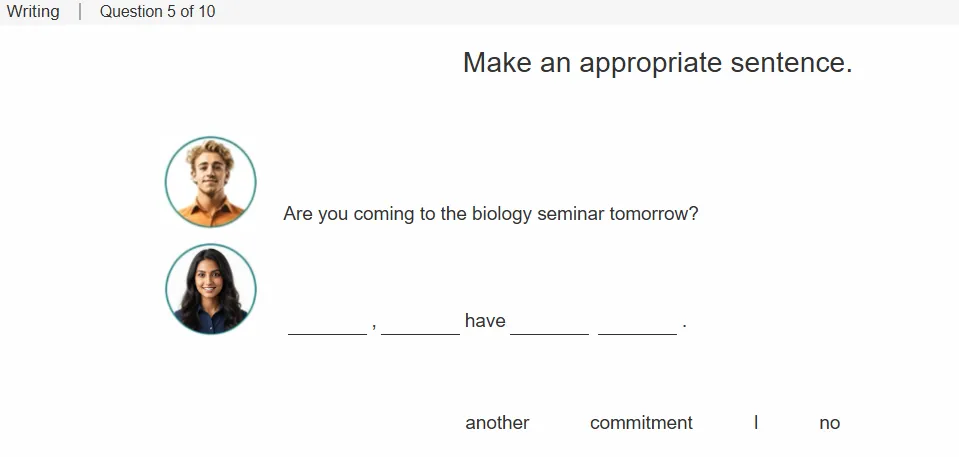Click the "Question 5 of 10" indicator
The width and height of the screenshot is (959, 457).
tap(157, 12)
